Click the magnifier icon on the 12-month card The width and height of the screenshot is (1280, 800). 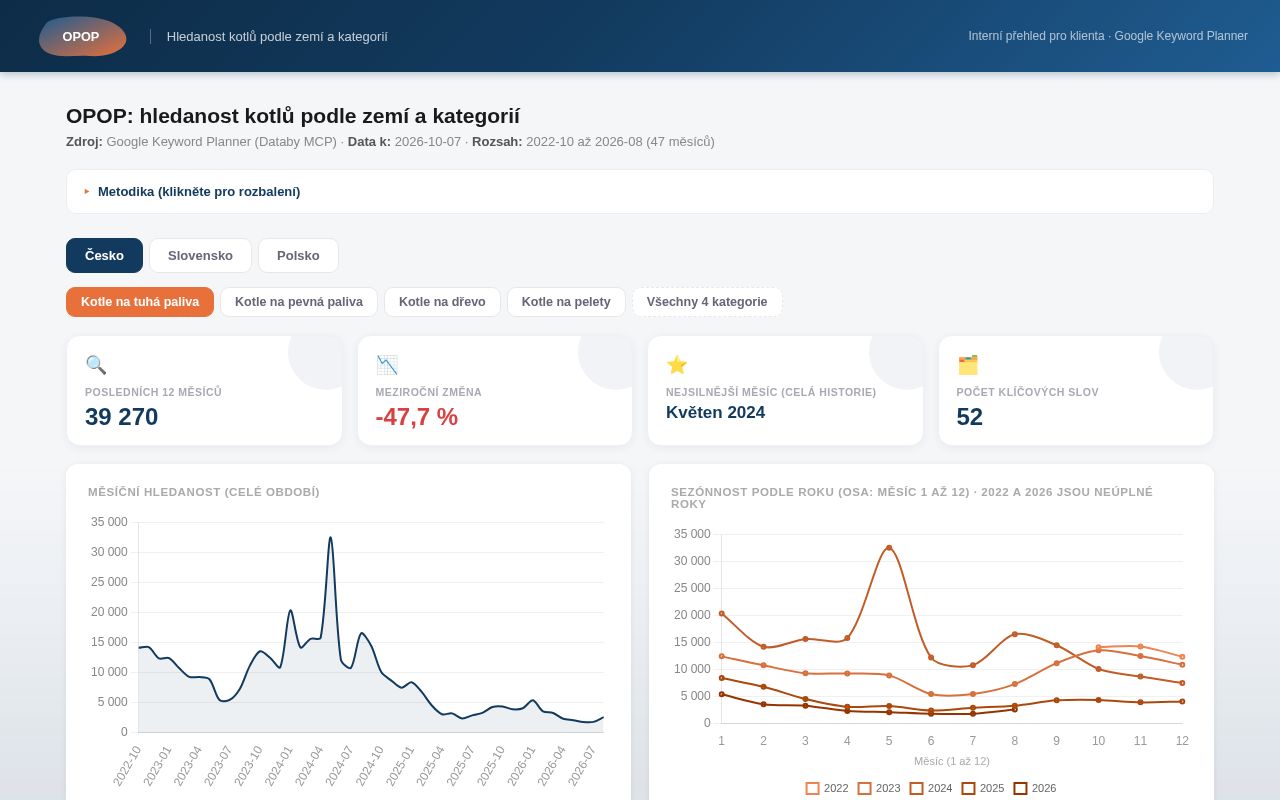(x=96, y=365)
